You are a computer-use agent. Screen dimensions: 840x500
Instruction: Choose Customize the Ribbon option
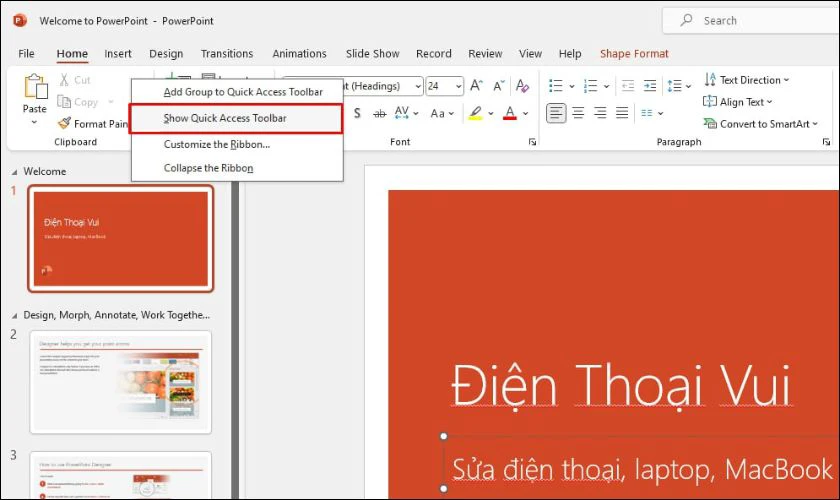pos(237,145)
